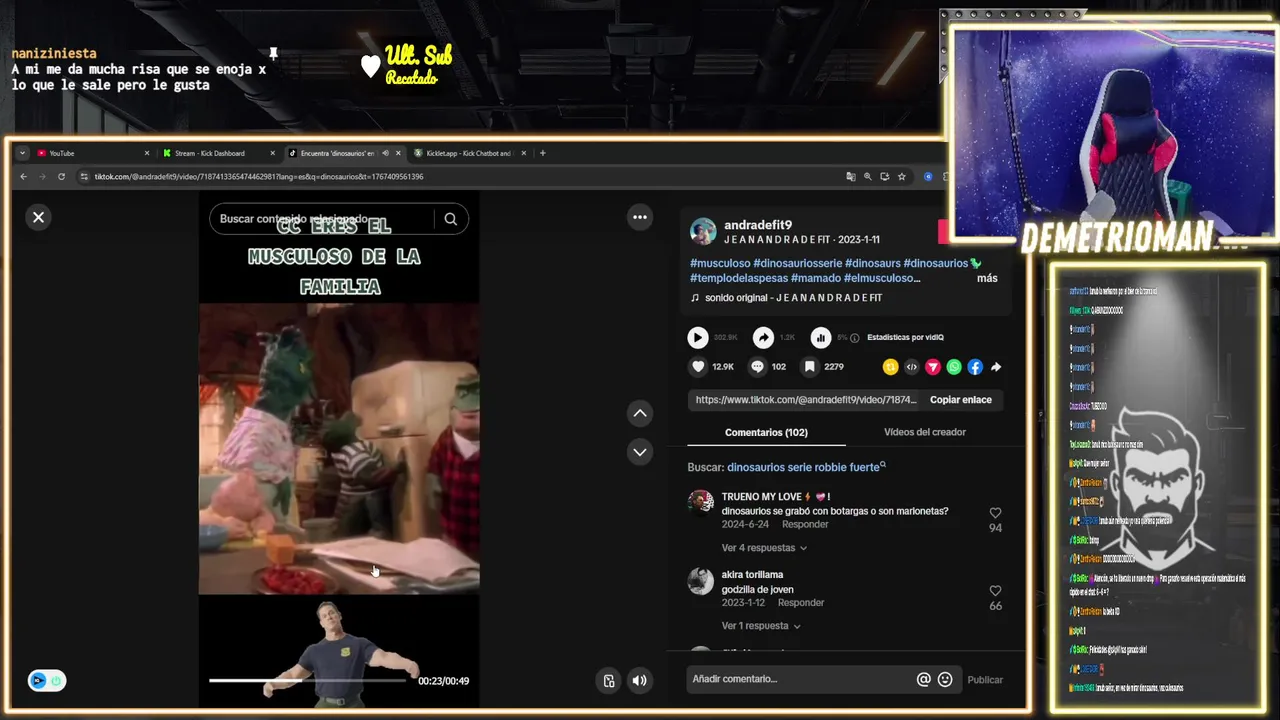
Task: Switch to the Kicklet.app browser tab
Action: [469, 153]
